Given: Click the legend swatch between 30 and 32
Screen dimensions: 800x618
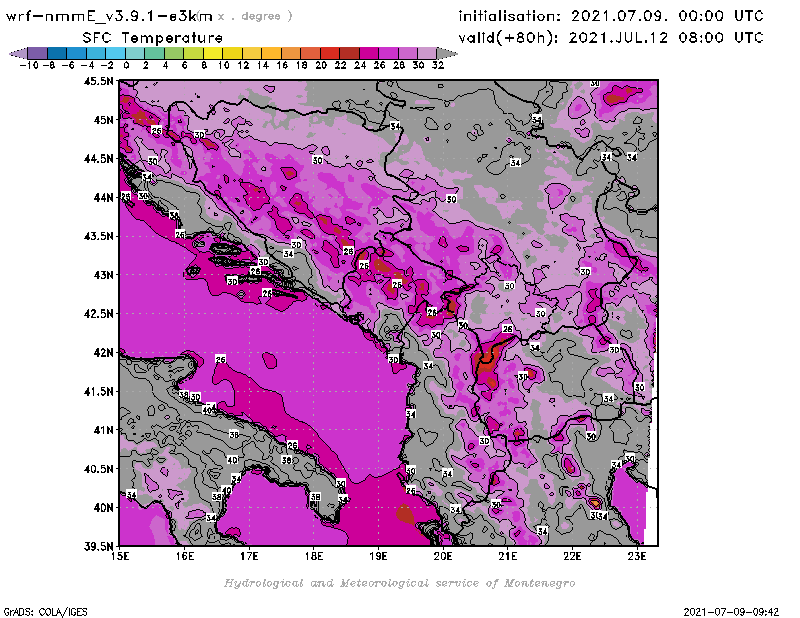Looking at the screenshot, I should pos(427,53).
